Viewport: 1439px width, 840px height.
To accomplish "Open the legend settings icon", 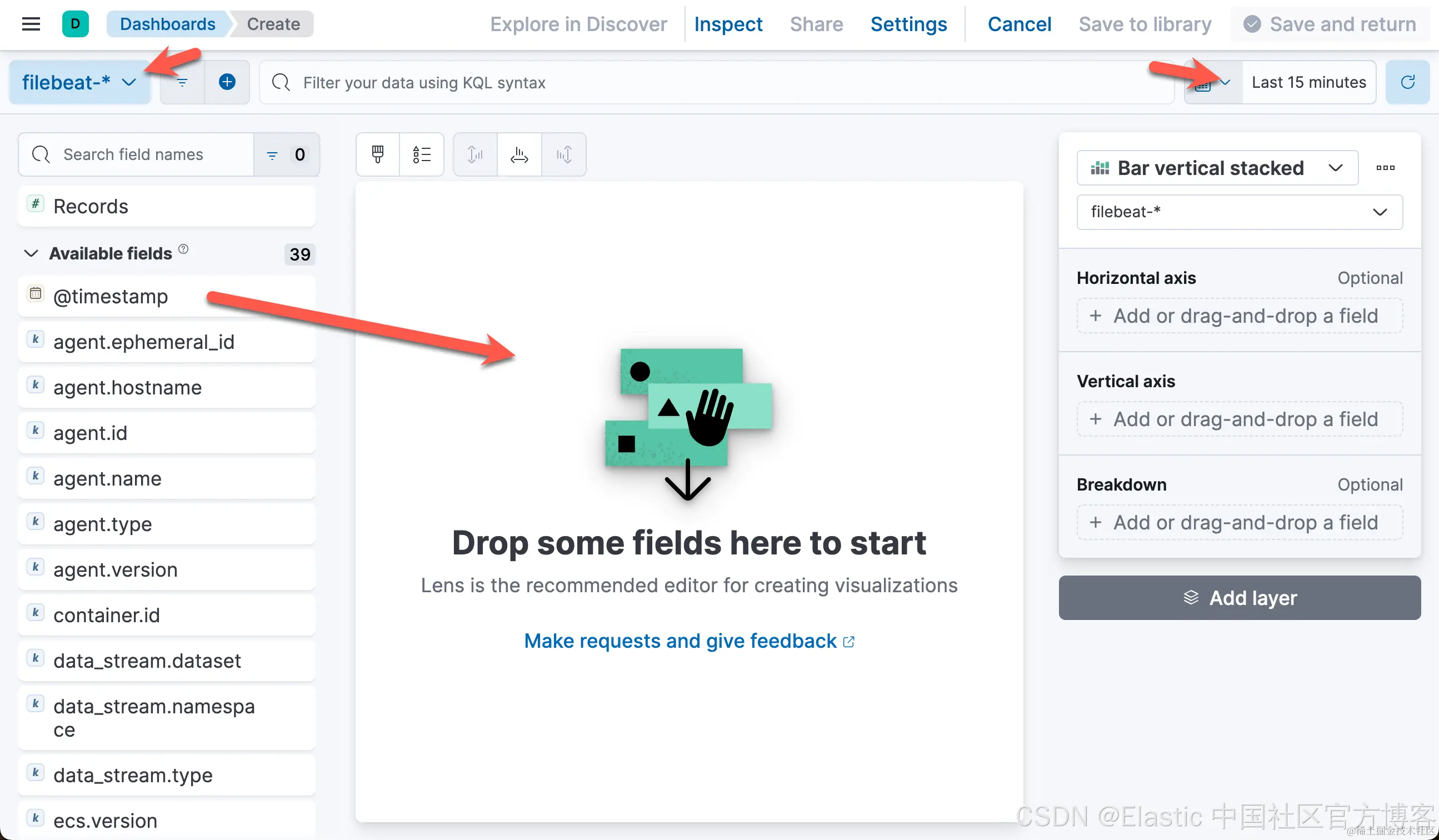I will 421,154.
